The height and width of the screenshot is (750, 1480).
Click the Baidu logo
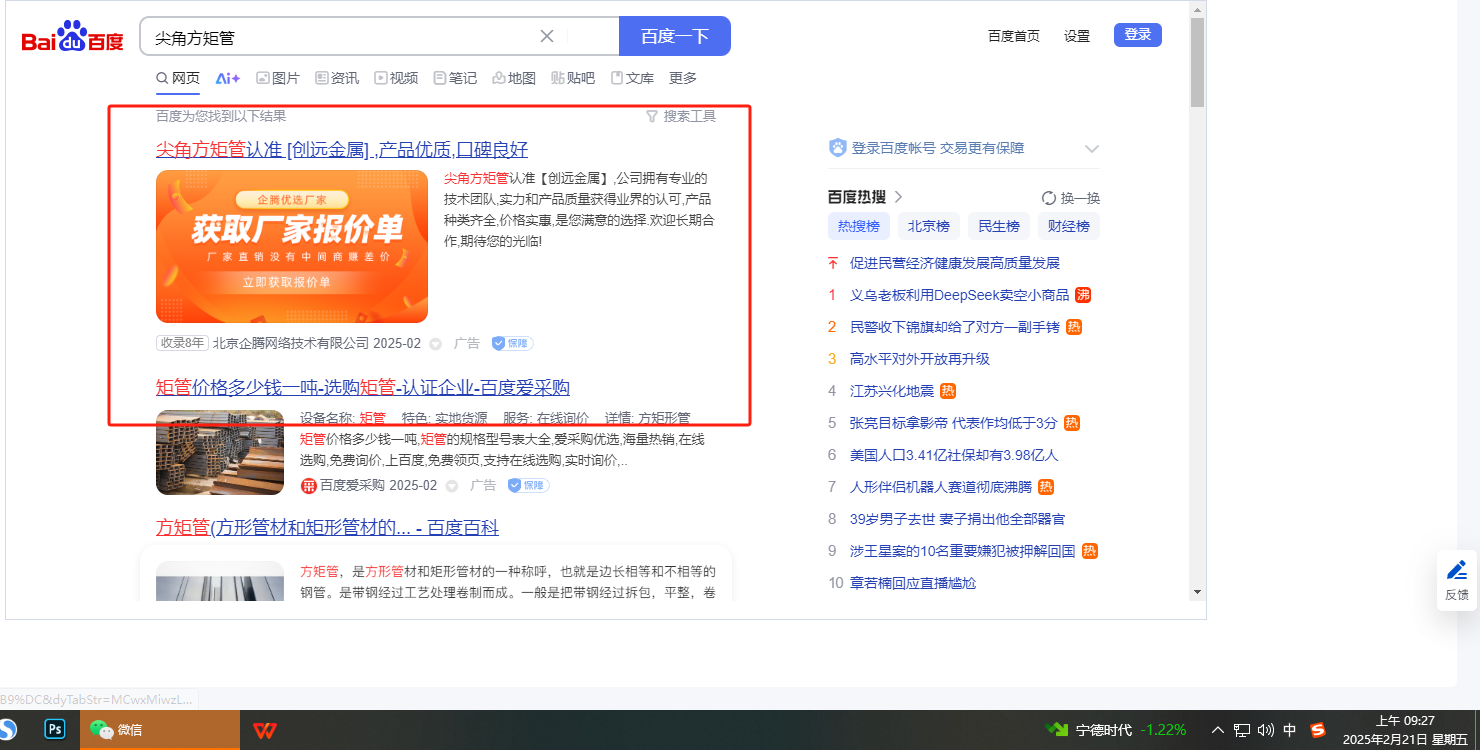click(72, 38)
